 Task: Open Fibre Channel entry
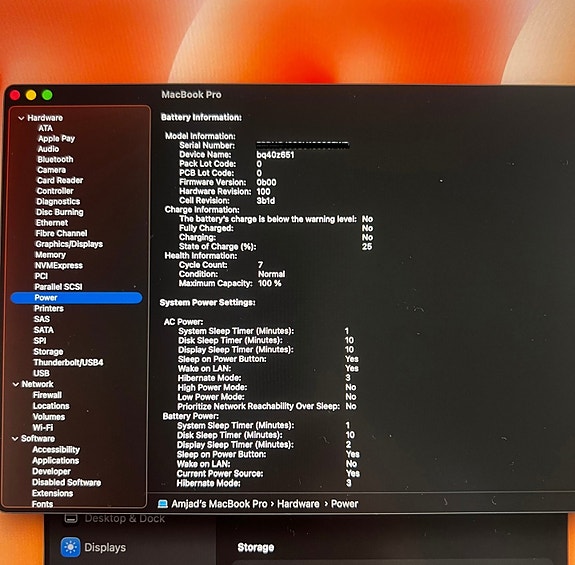61,234
